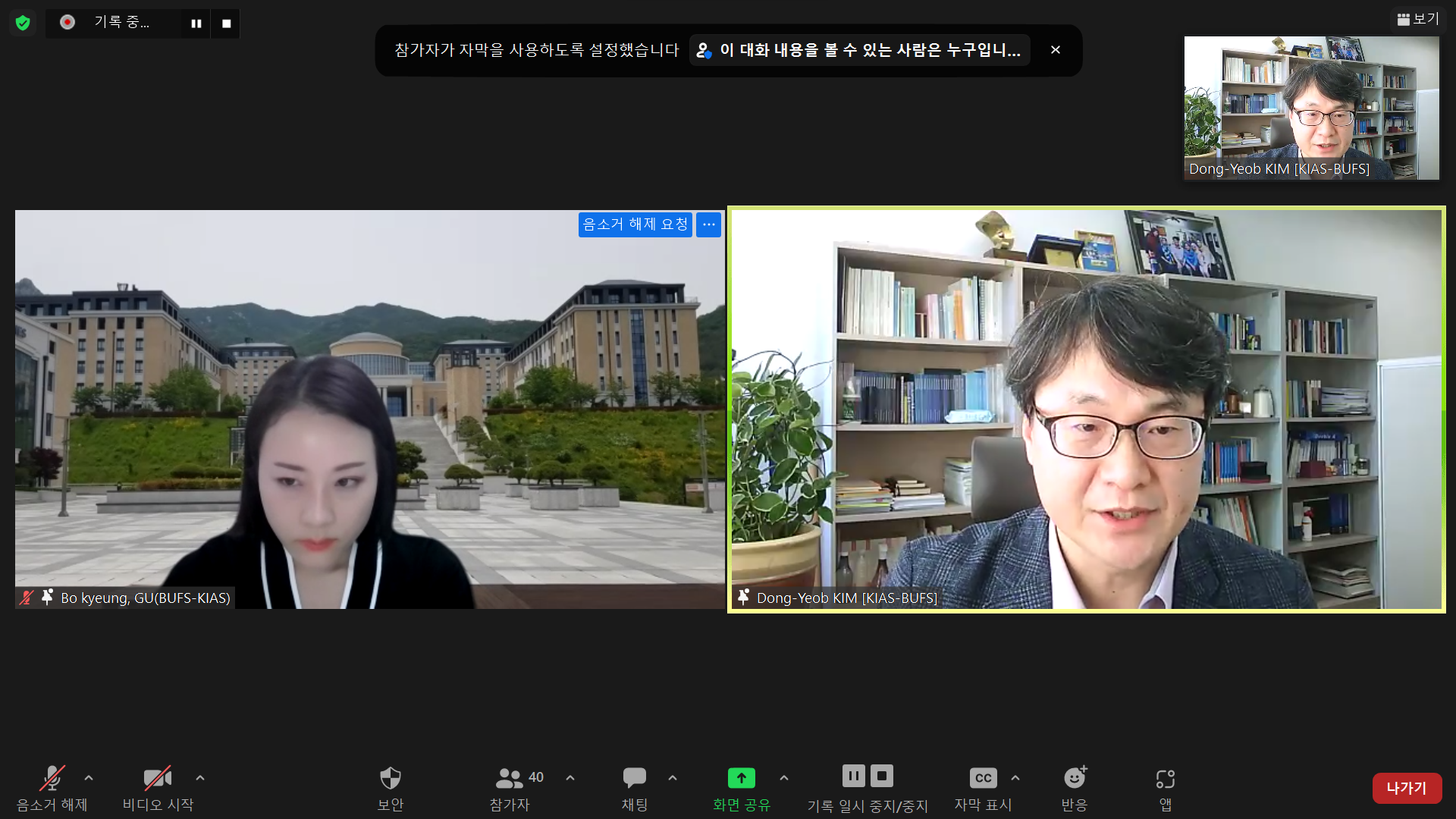
Task: Click red Leave (나가기) button
Action: pos(1407,788)
